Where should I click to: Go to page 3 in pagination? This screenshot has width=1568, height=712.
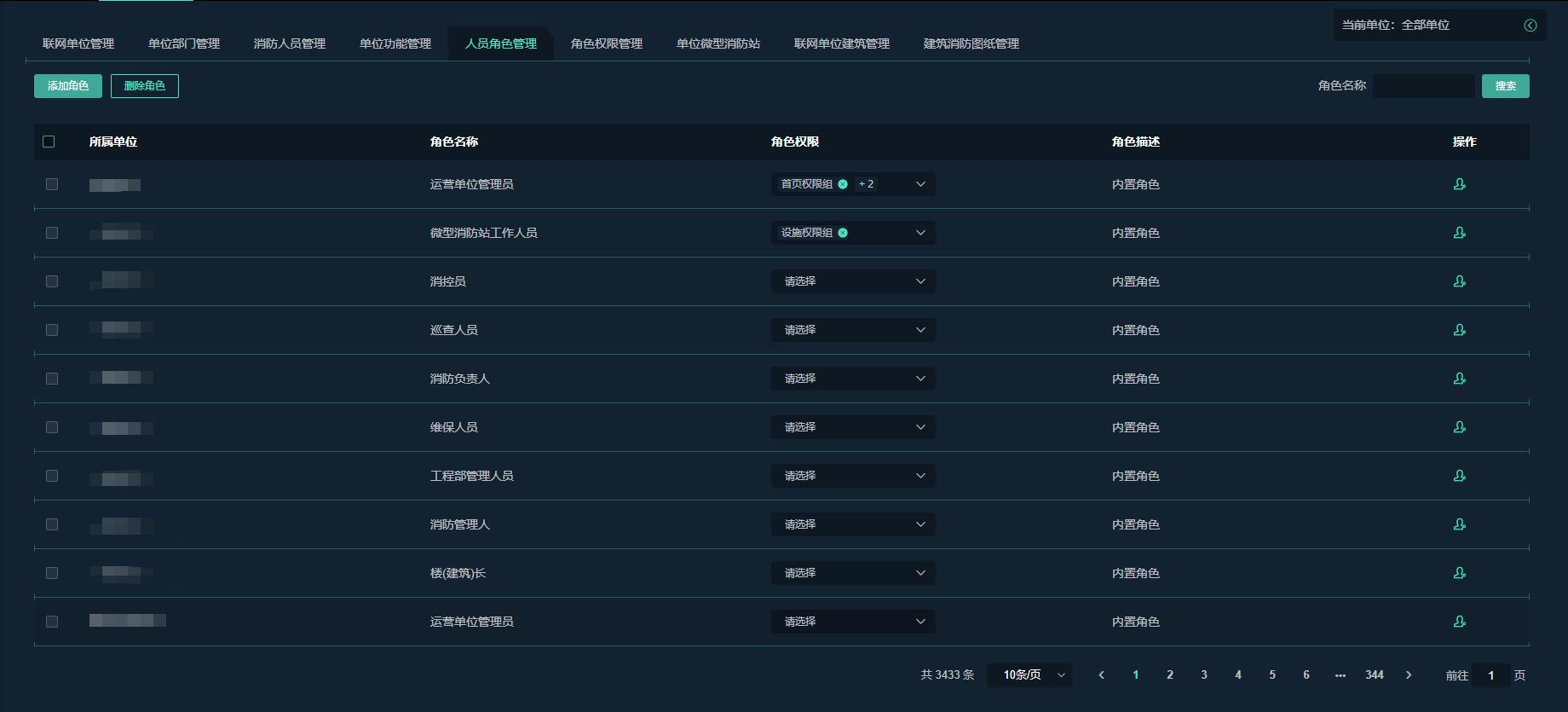[x=1204, y=674]
